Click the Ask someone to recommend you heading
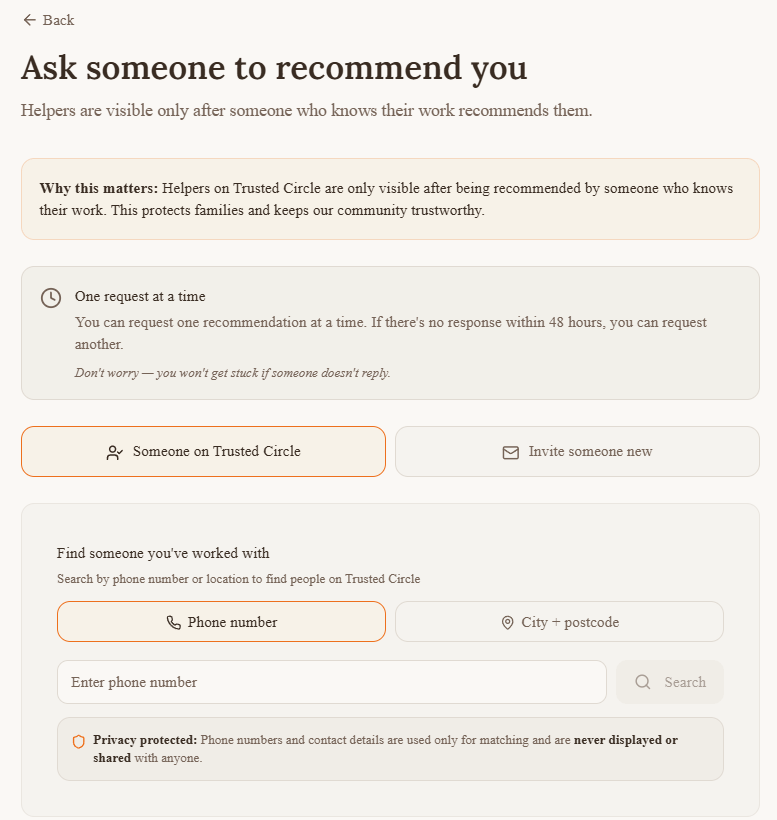Screen dimensions: 777x820 click(274, 67)
